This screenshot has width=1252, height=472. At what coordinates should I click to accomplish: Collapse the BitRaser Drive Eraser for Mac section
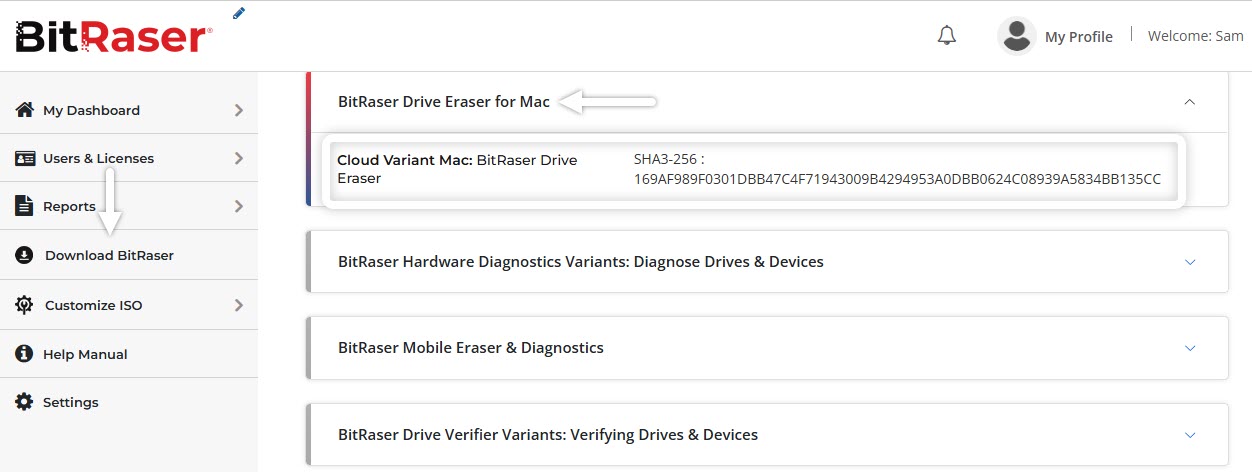pyautogui.click(x=1189, y=102)
